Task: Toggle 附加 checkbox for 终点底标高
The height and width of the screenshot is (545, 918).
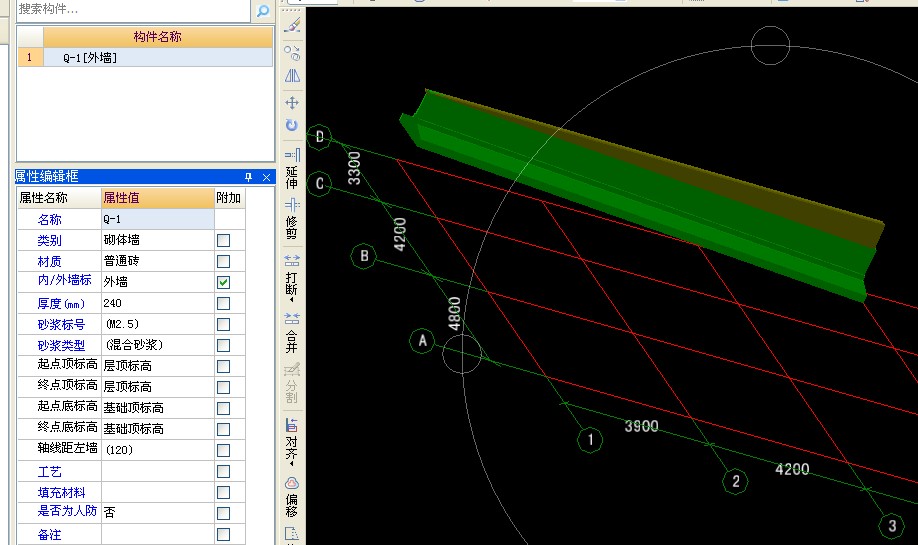Action: (x=223, y=429)
